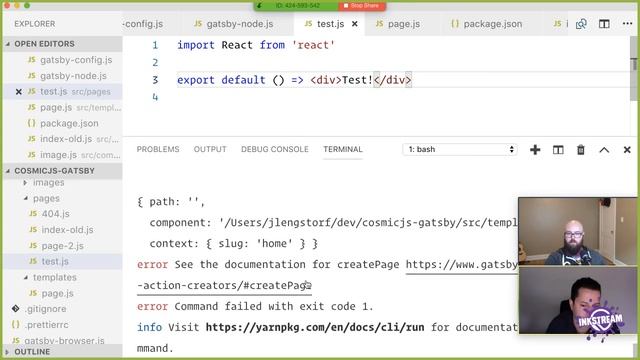The height and width of the screenshot is (360, 640).
Task: Open page-2.js in the pages folder
Action: [x=62, y=246]
